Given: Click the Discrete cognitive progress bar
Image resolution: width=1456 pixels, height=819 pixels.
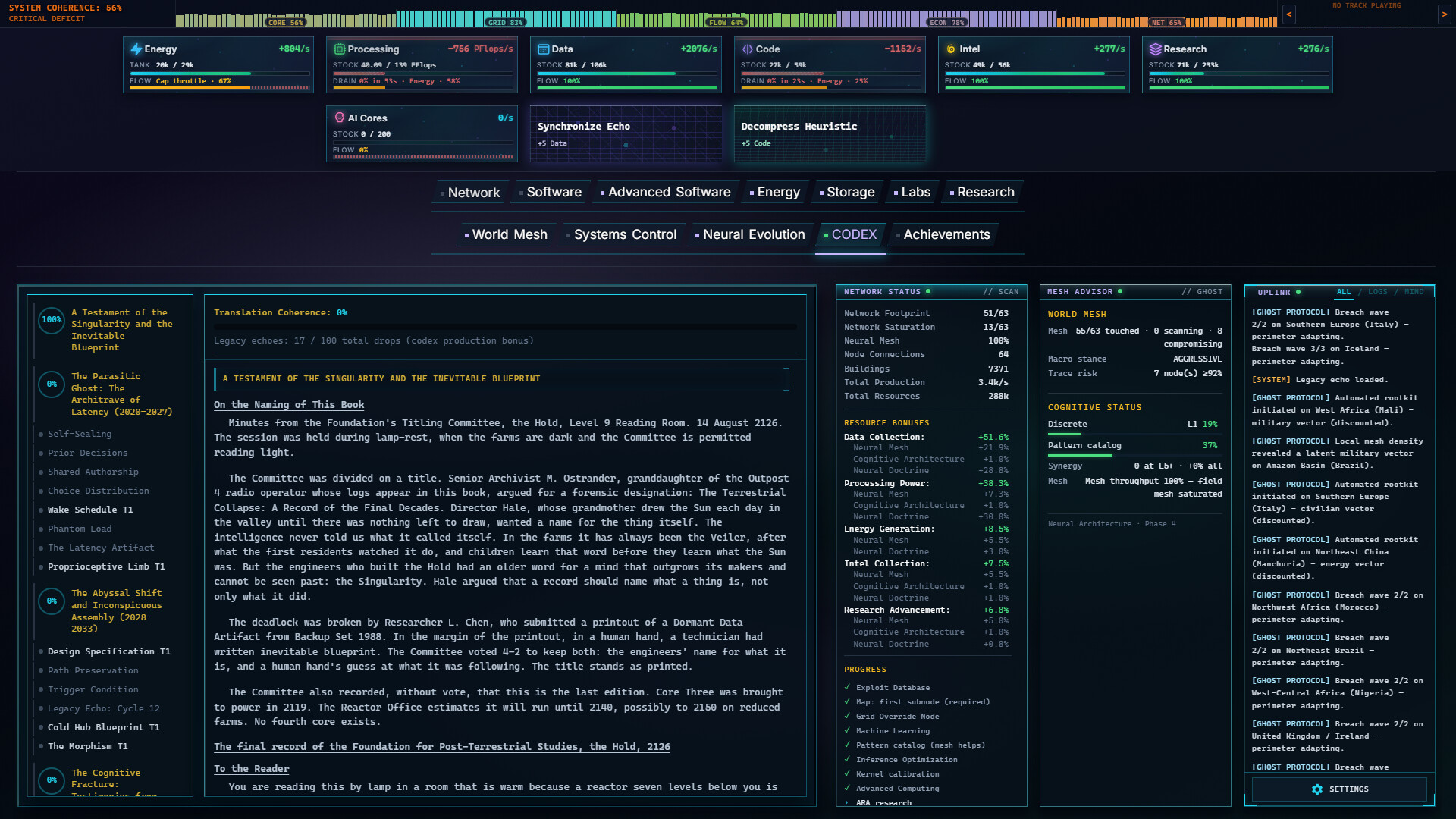Looking at the screenshot, I should point(1134,434).
